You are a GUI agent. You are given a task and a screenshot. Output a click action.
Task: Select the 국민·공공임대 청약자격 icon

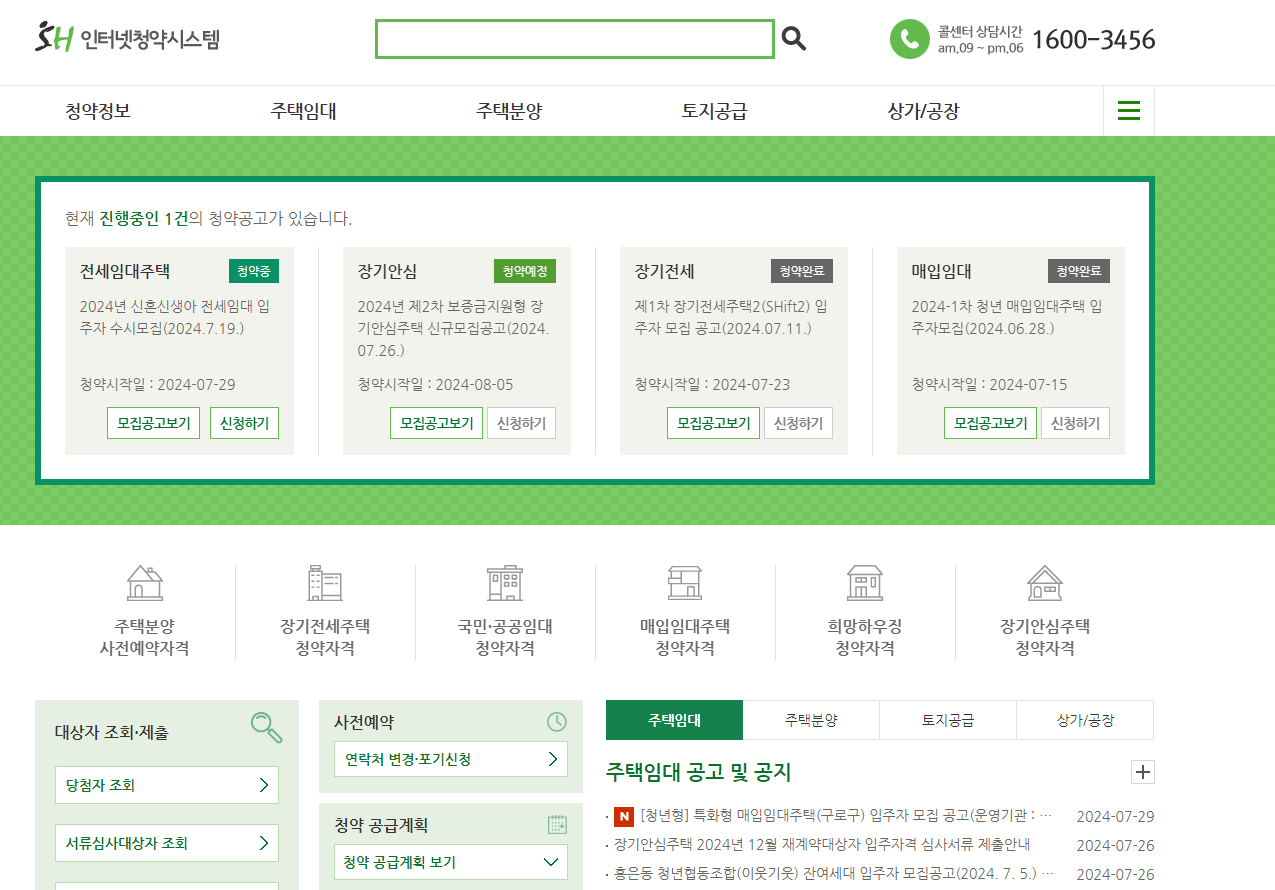pos(504,582)
